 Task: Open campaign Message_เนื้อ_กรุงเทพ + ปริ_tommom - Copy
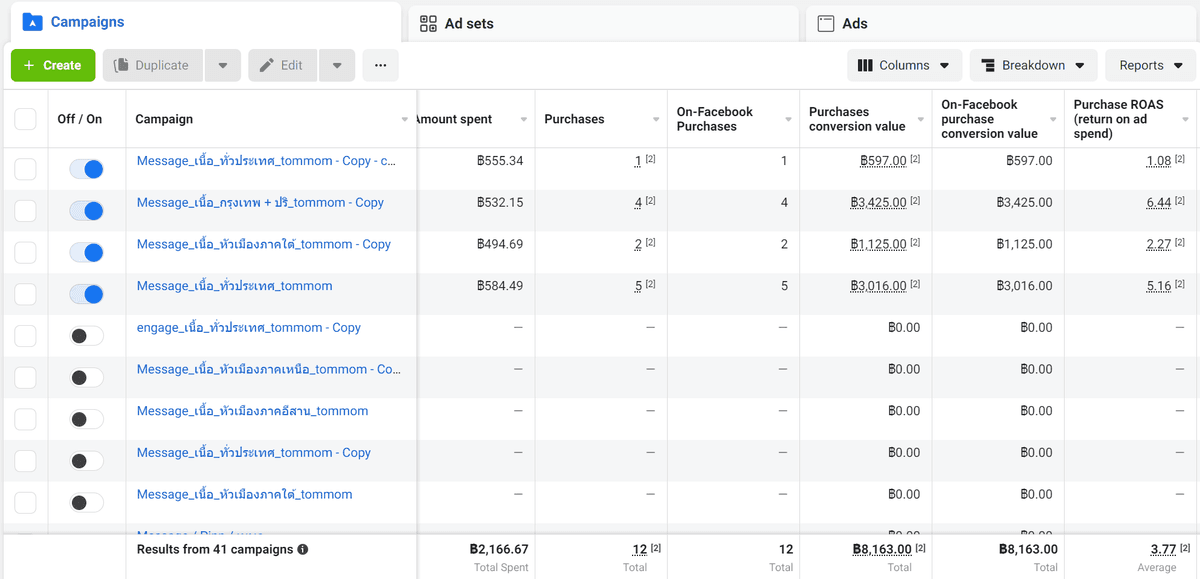point(260,202)
